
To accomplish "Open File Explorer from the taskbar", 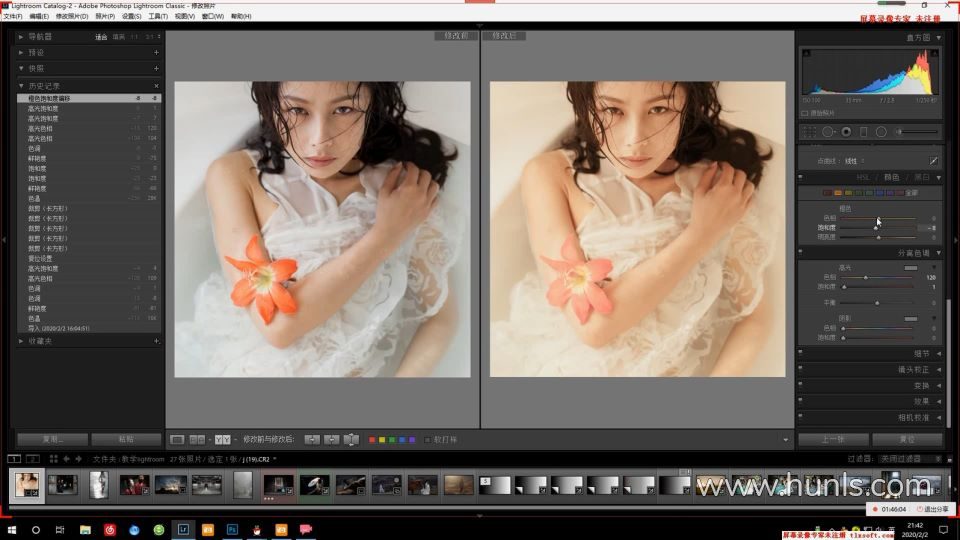I will 85,530.
